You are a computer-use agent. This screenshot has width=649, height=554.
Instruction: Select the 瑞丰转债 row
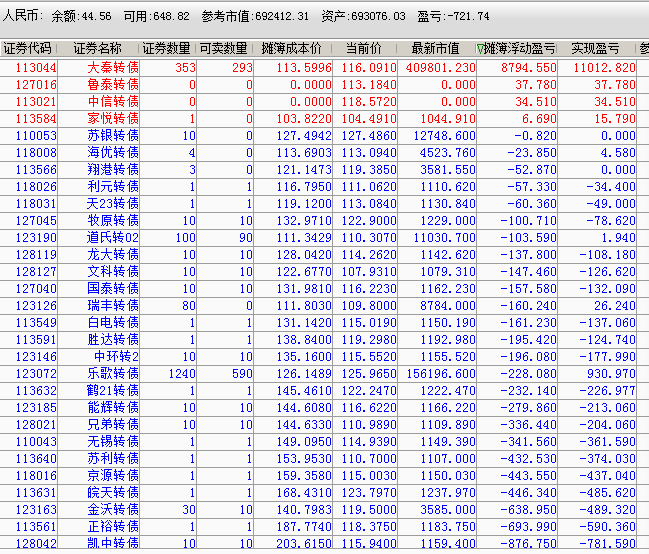[x=324, y=305]
